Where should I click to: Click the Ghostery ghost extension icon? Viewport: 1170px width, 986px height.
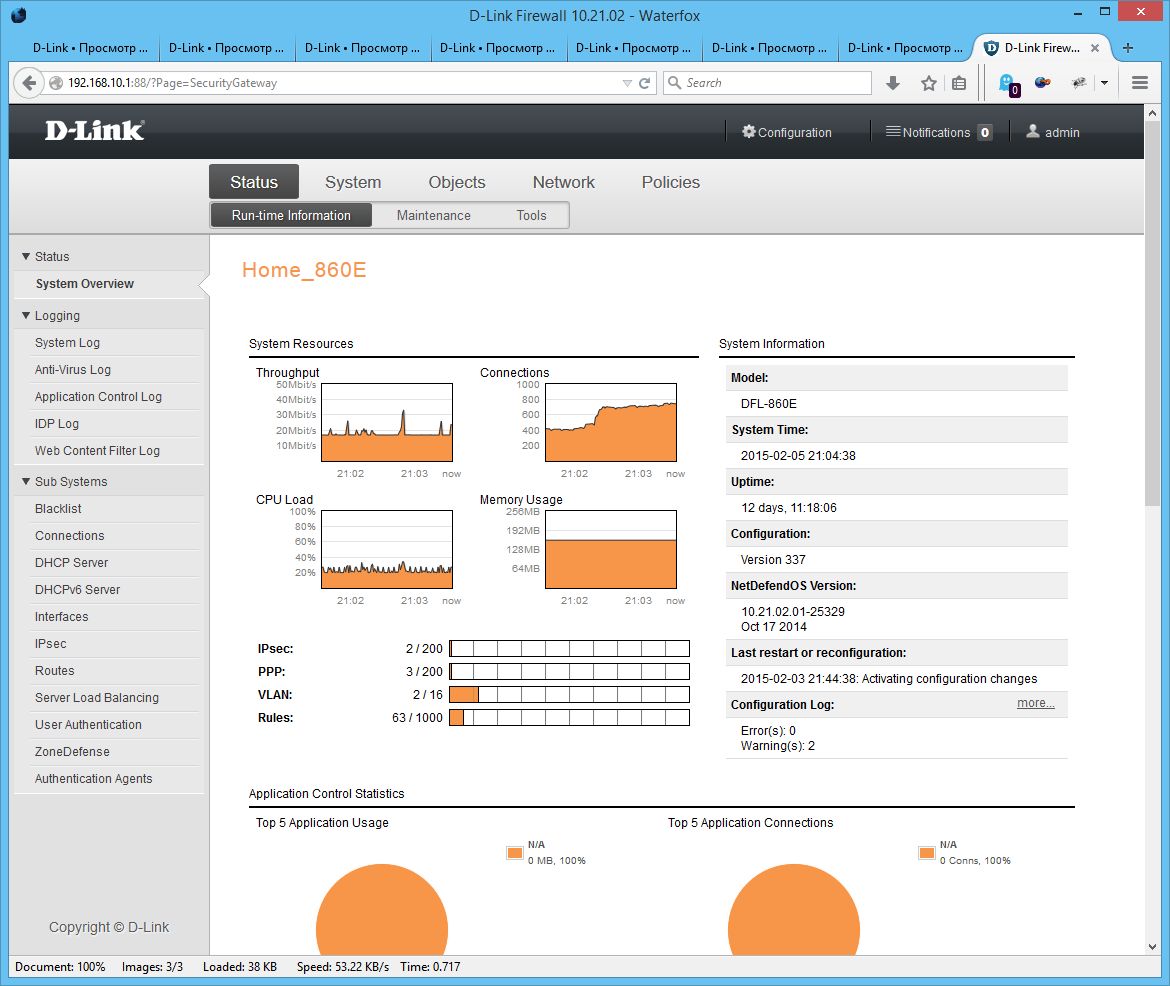pos(1007,84)
